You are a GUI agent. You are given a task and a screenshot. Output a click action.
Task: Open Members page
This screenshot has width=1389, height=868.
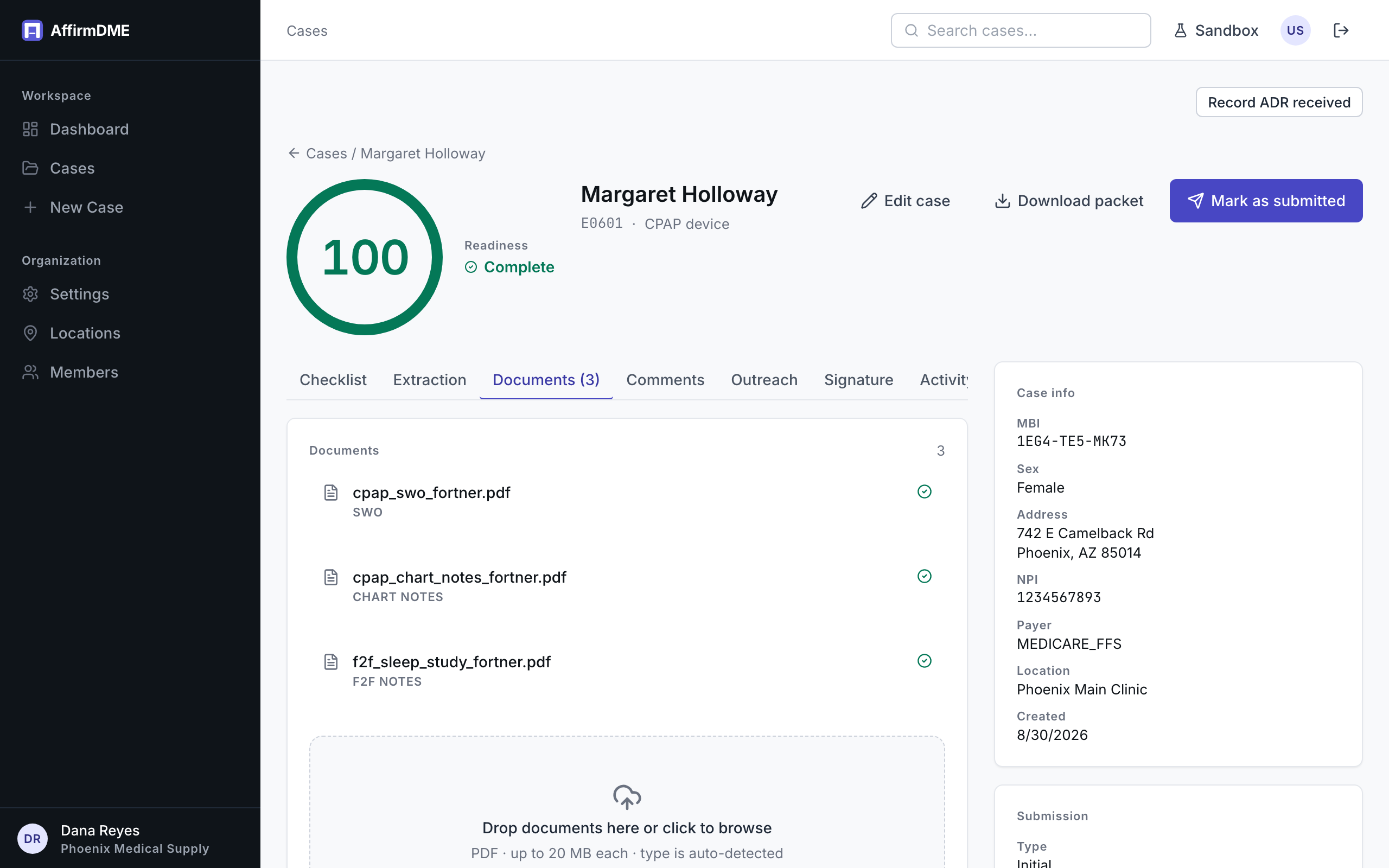(70, 372)
